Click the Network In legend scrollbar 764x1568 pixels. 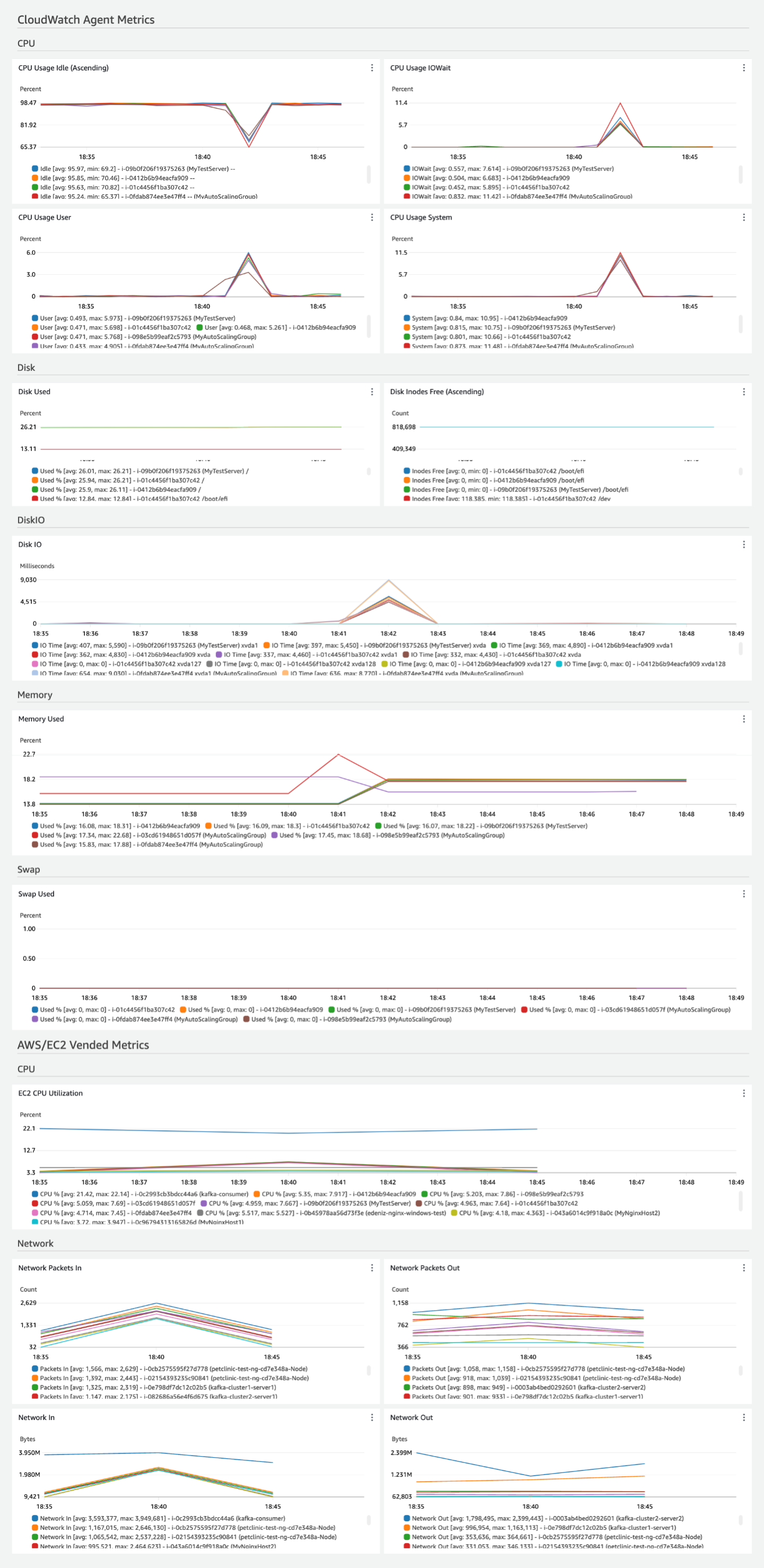(x=369, y=1520)
